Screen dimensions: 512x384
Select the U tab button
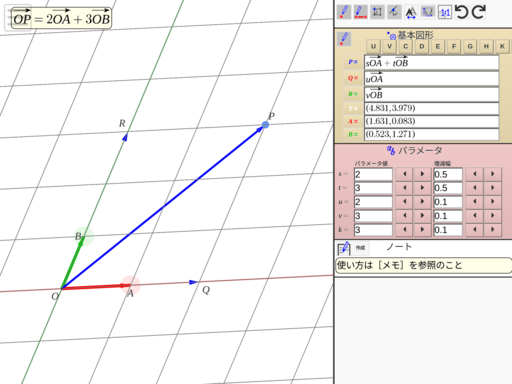coord(373,46)
